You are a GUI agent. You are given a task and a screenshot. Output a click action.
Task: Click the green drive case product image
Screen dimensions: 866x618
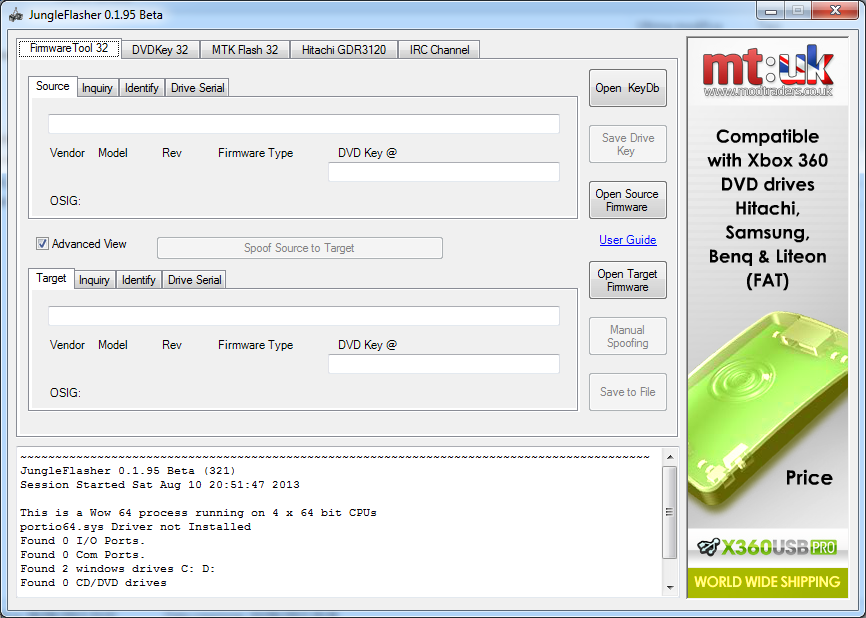tap(767, 409)
